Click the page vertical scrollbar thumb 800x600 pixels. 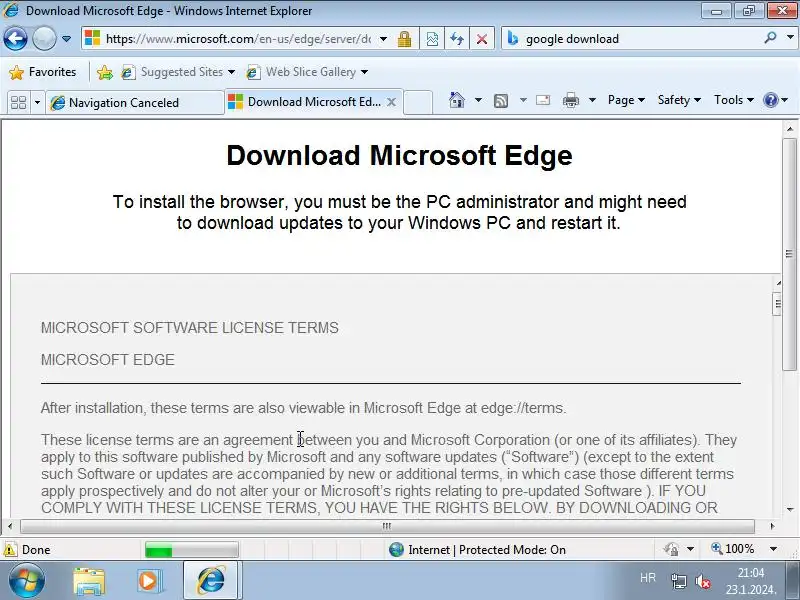coord(790,254)
